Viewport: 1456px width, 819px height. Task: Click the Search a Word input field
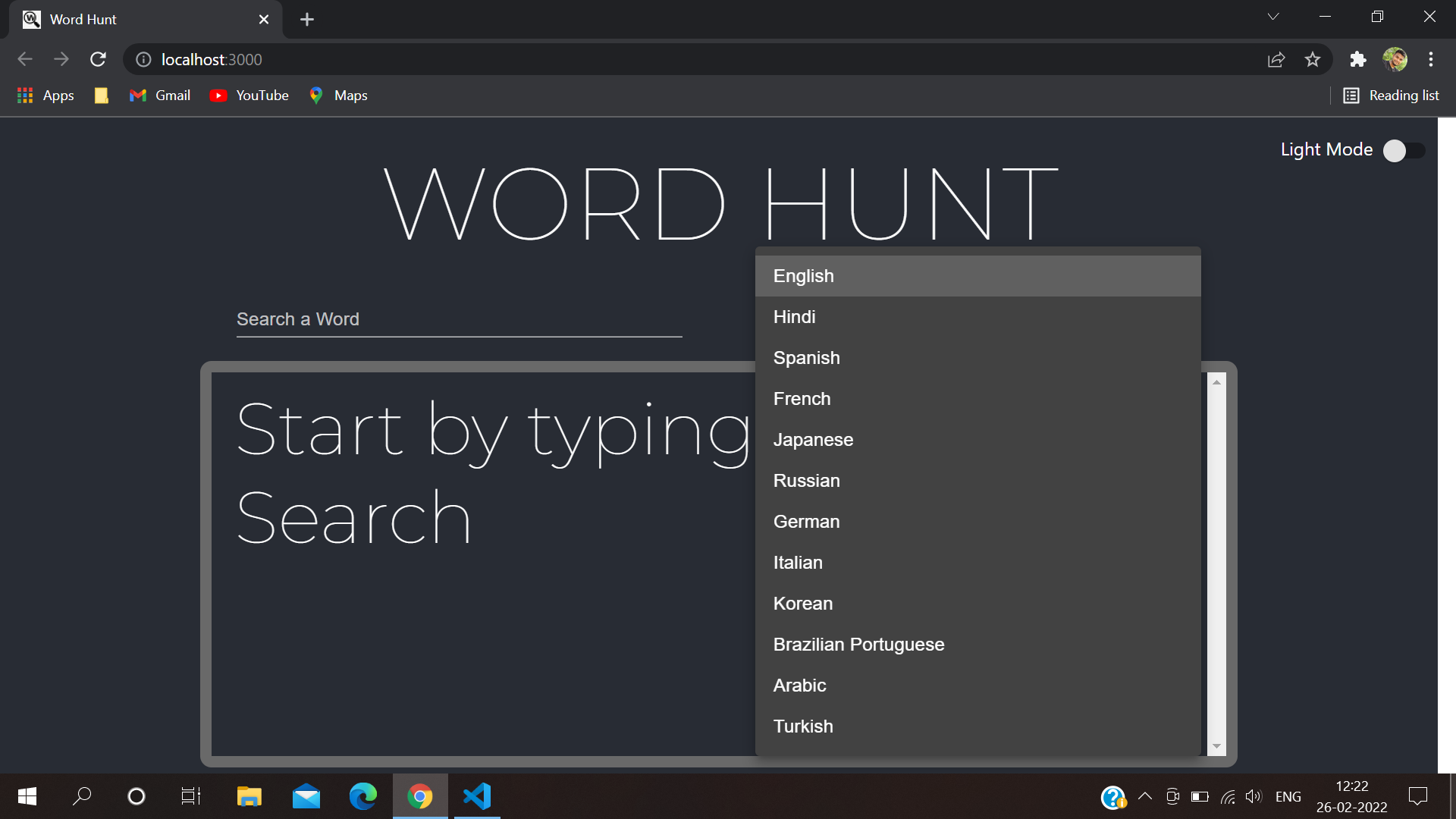click(x=458, y=318)
